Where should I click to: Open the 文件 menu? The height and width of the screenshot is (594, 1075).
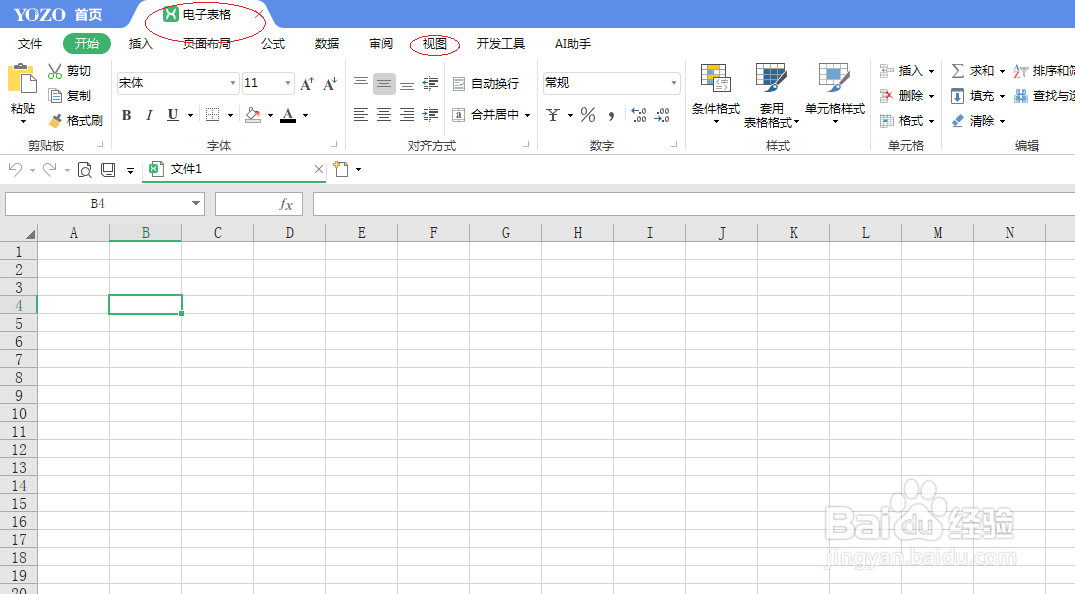coord(29,44)
